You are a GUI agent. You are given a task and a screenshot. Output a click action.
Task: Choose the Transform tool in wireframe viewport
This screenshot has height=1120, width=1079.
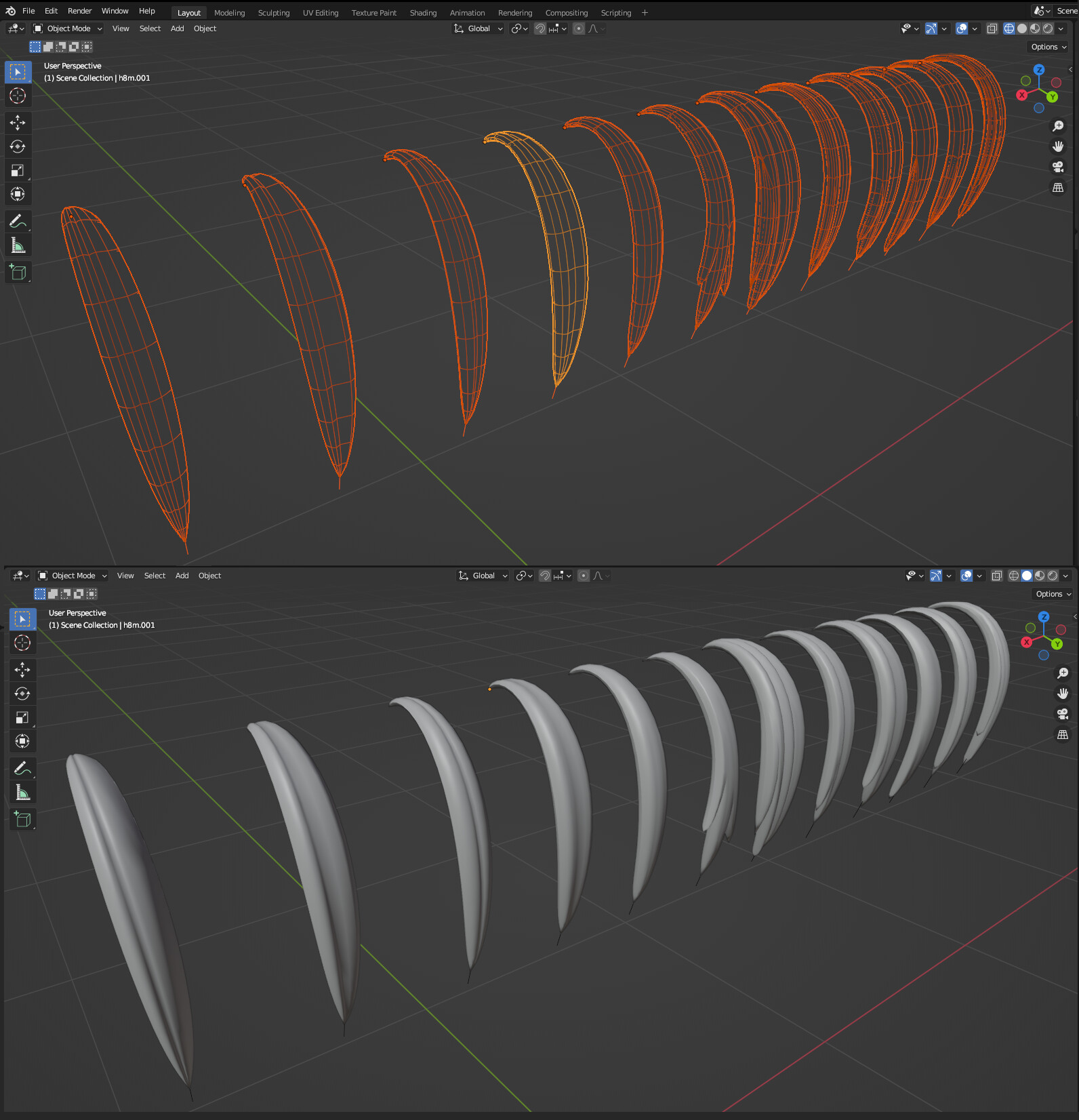click(x=18, y=194)
